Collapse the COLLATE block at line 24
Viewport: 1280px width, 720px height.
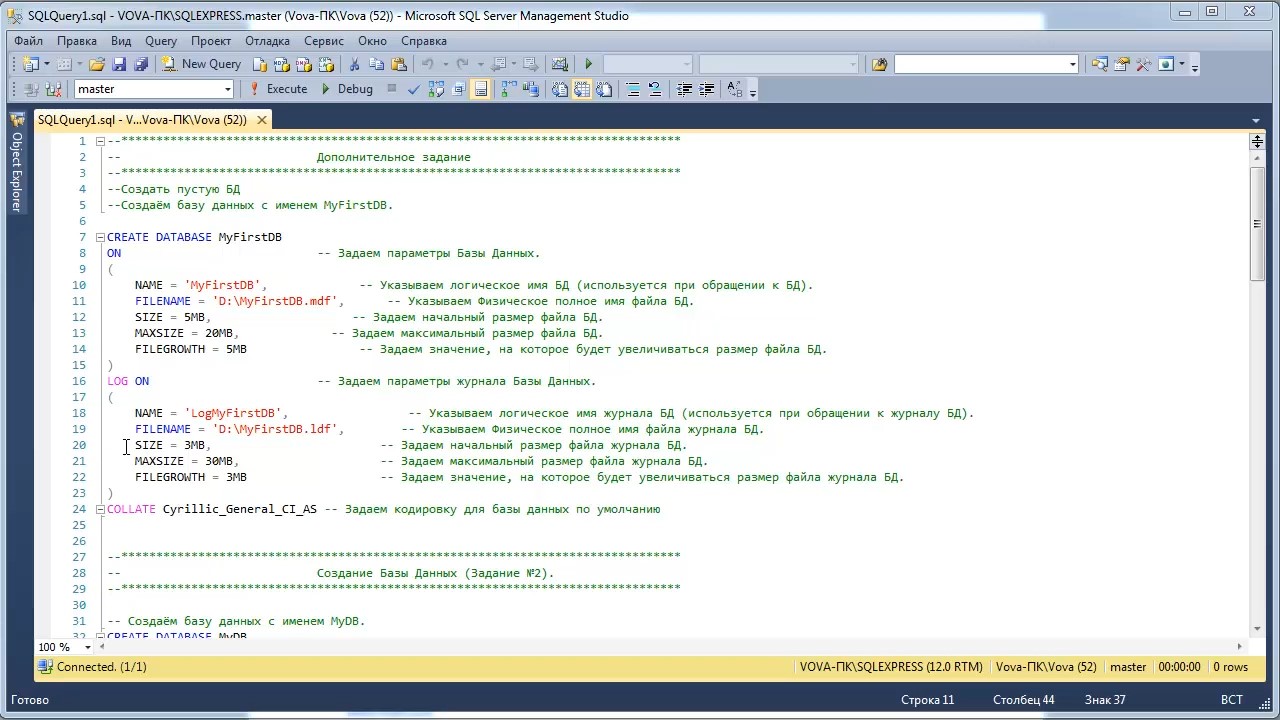pyautogui.click(x=100, y=509)
